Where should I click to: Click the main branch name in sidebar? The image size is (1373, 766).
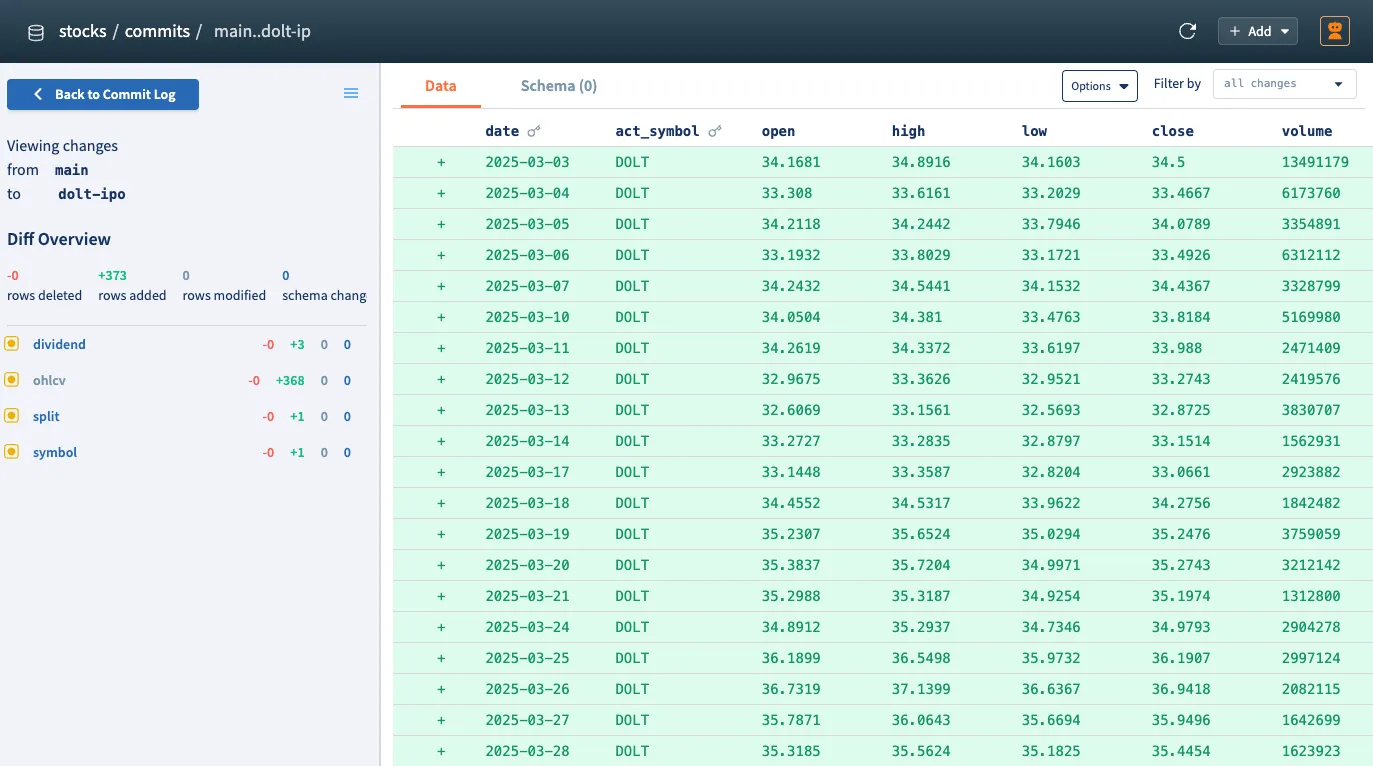coord(72,170)
